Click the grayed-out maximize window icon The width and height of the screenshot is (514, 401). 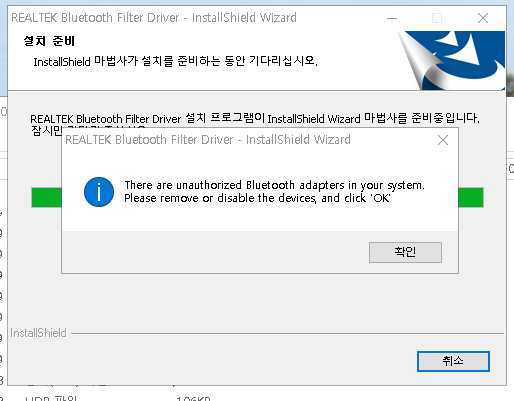437,18
